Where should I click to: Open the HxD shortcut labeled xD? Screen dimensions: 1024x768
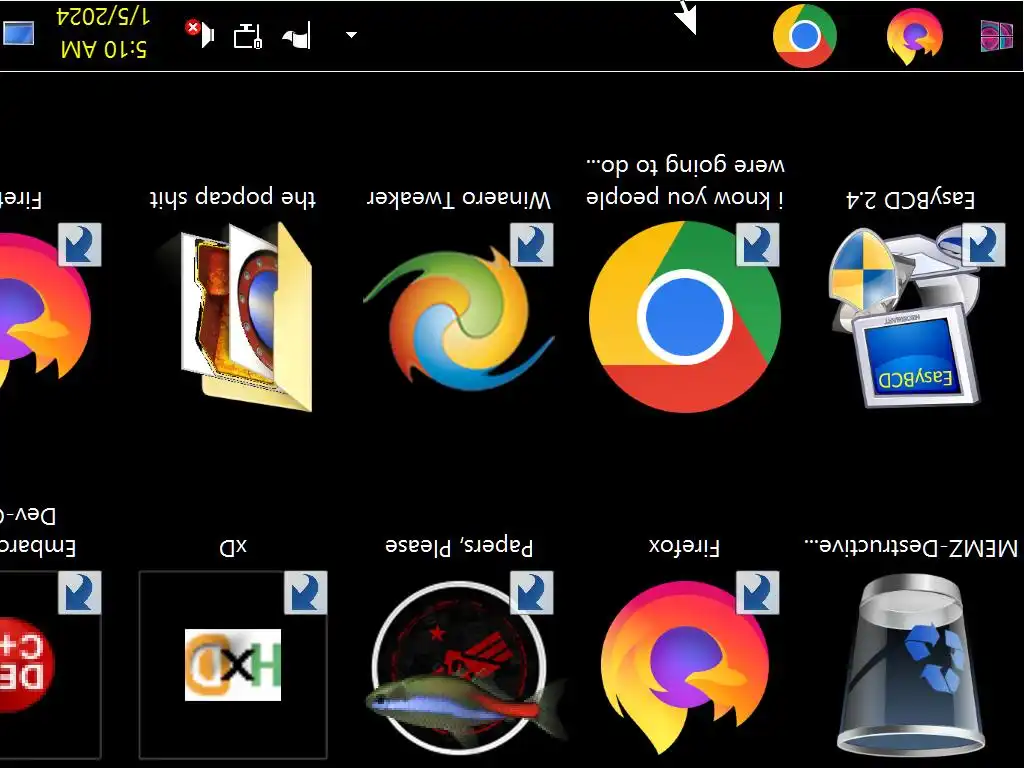click(x=233, y=664)
